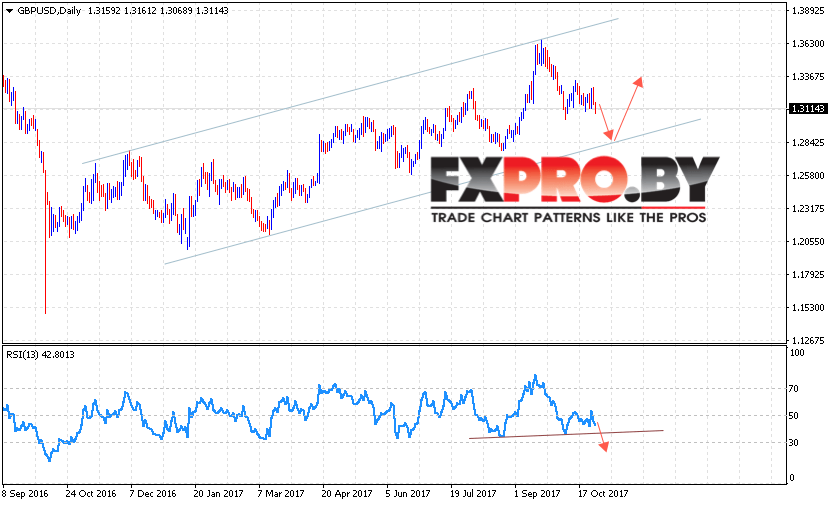The height and width of the screenshot is (505, 829).
Task: Click price axis value 1.25800
Action: coord(808,176)
